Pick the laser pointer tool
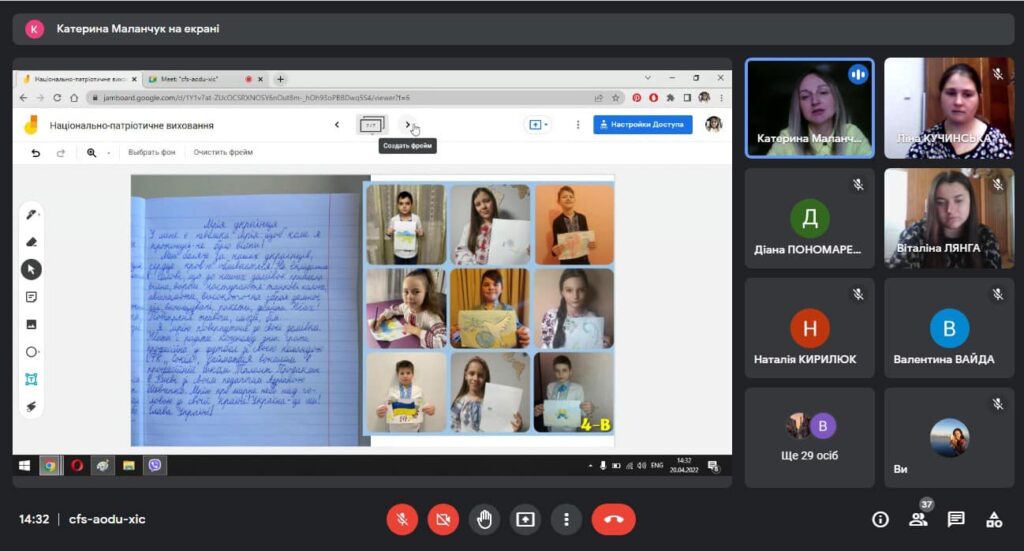 [31, 406]
